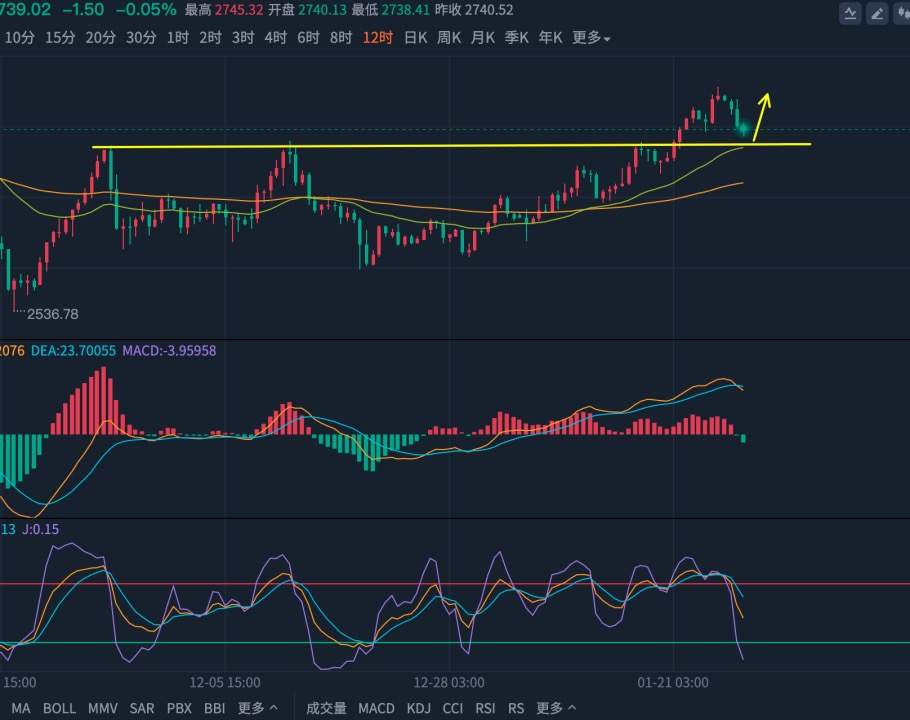Turn on the BBI indicator
The width and height of the screenshot is (910, 720).
click(215, 708)
